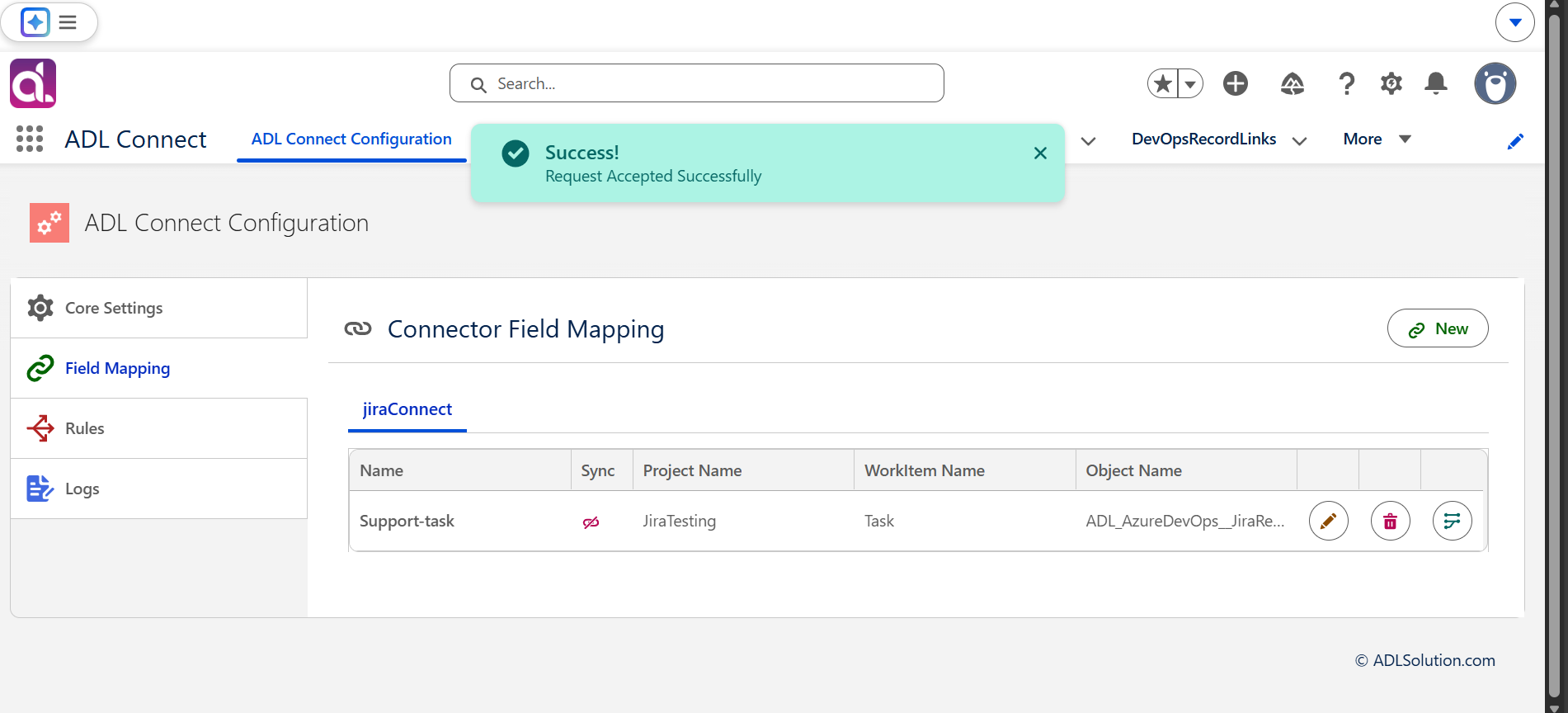Create a New field mapping

1438,328
